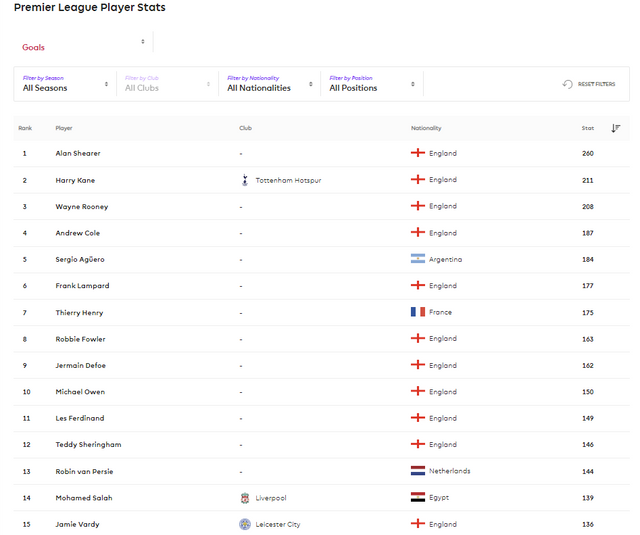Screen dimensions: 640x535
Task: Select the Harry Kane player link
Action: (x=75, y=180)
